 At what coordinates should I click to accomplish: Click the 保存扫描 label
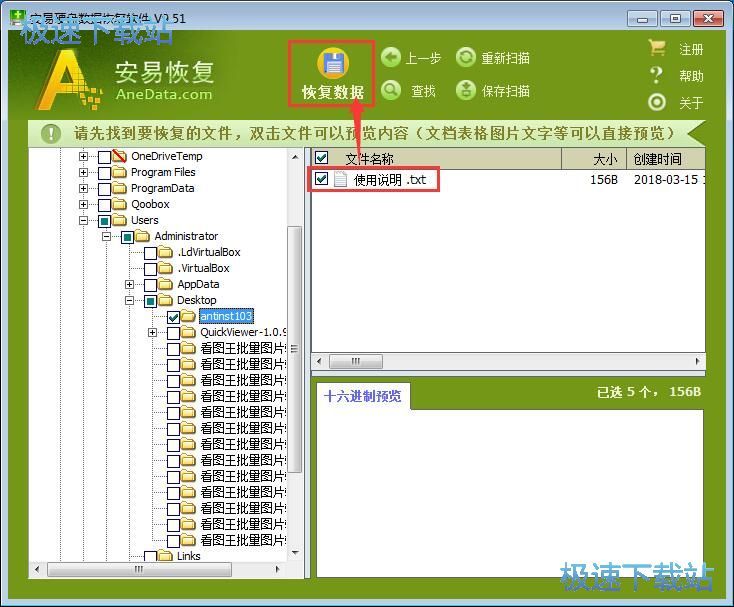[x=506, y=91]
